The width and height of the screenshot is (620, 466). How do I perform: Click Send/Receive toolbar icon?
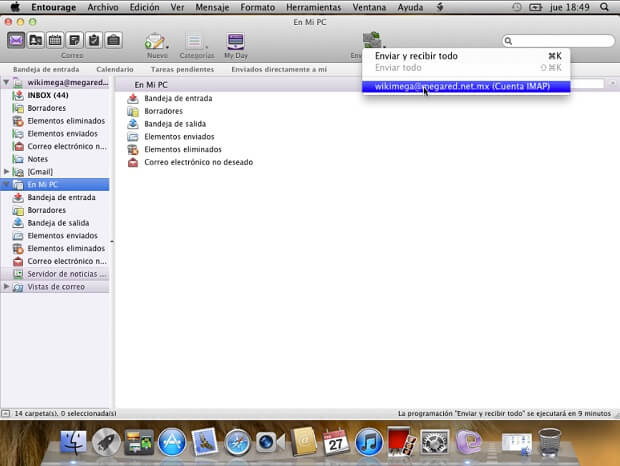372,40
